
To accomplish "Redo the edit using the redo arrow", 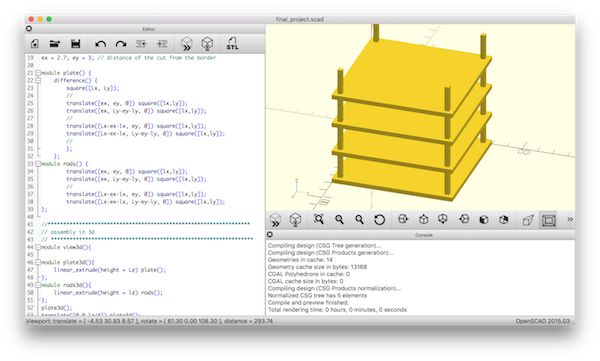I will (x=121, y=44).
